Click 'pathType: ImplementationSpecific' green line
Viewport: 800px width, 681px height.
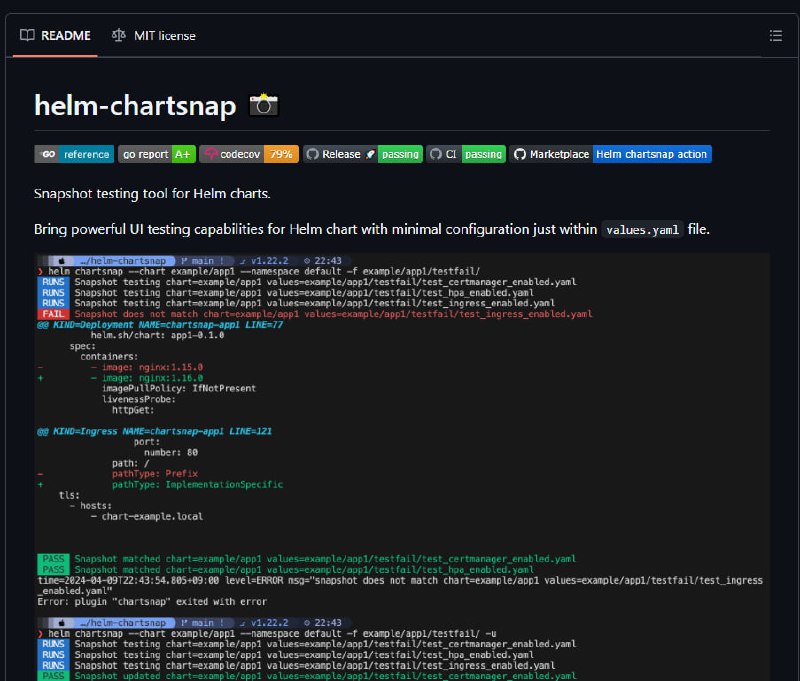(x=197, y=485)
